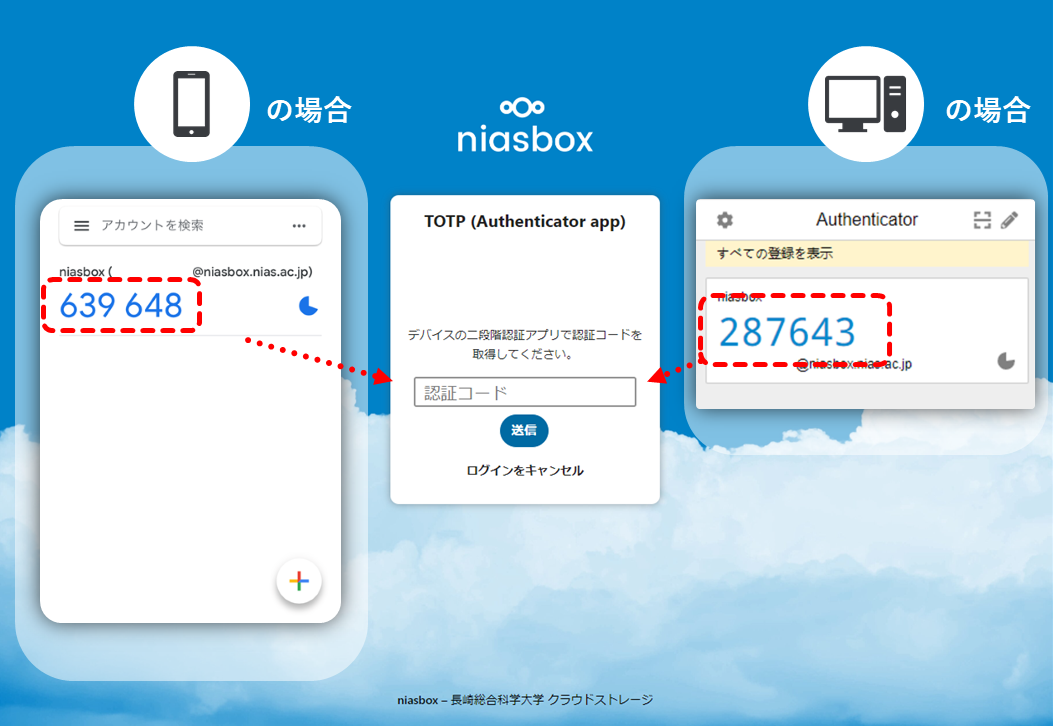Click the 287643 code in the Authenticator extension
This screenshot has width=1053, height=726.
(x=787, y=332)
